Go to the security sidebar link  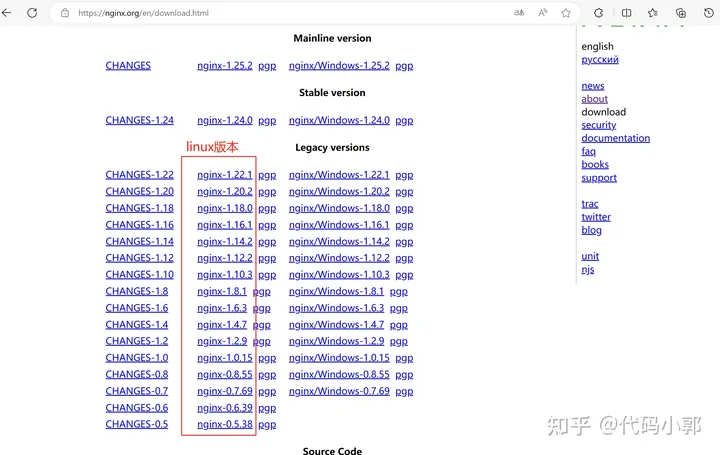tap(599, 125)
